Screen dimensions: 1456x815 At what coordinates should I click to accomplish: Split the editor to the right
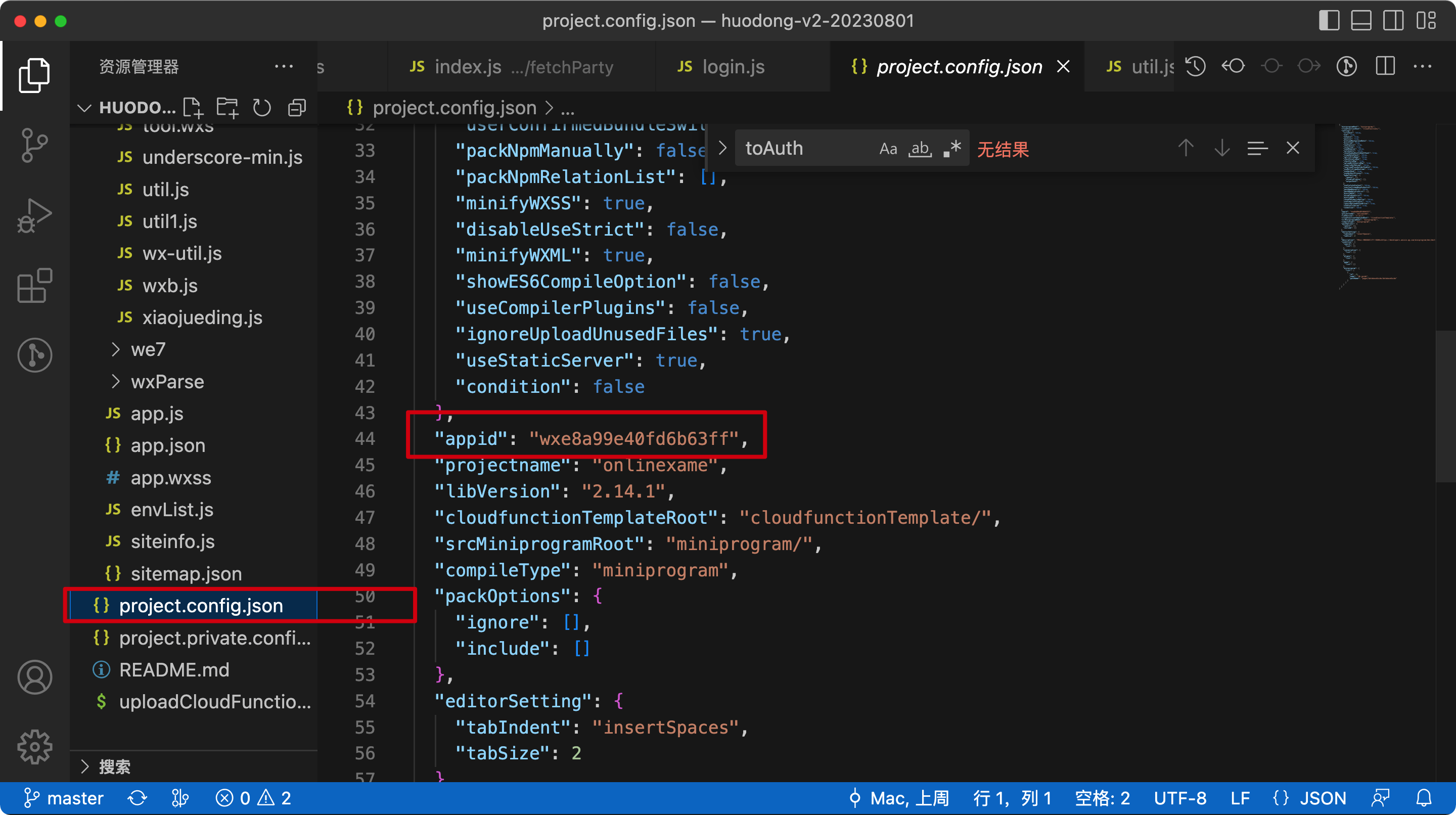click(1385, 67)
